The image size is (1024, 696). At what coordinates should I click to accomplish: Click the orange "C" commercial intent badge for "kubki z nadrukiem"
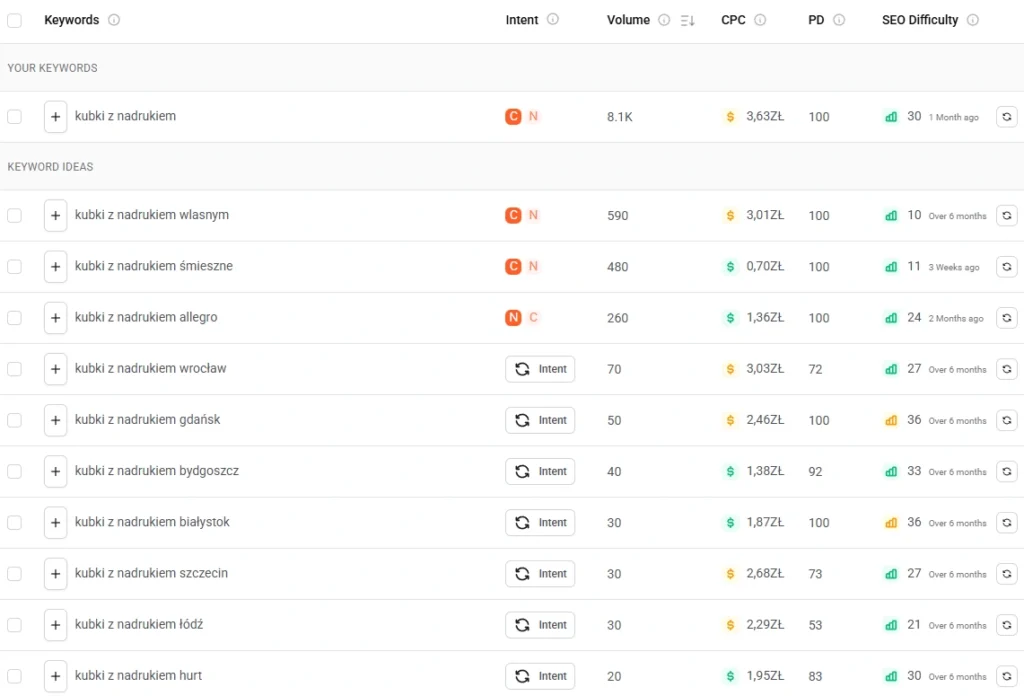[x=511, y=116]
